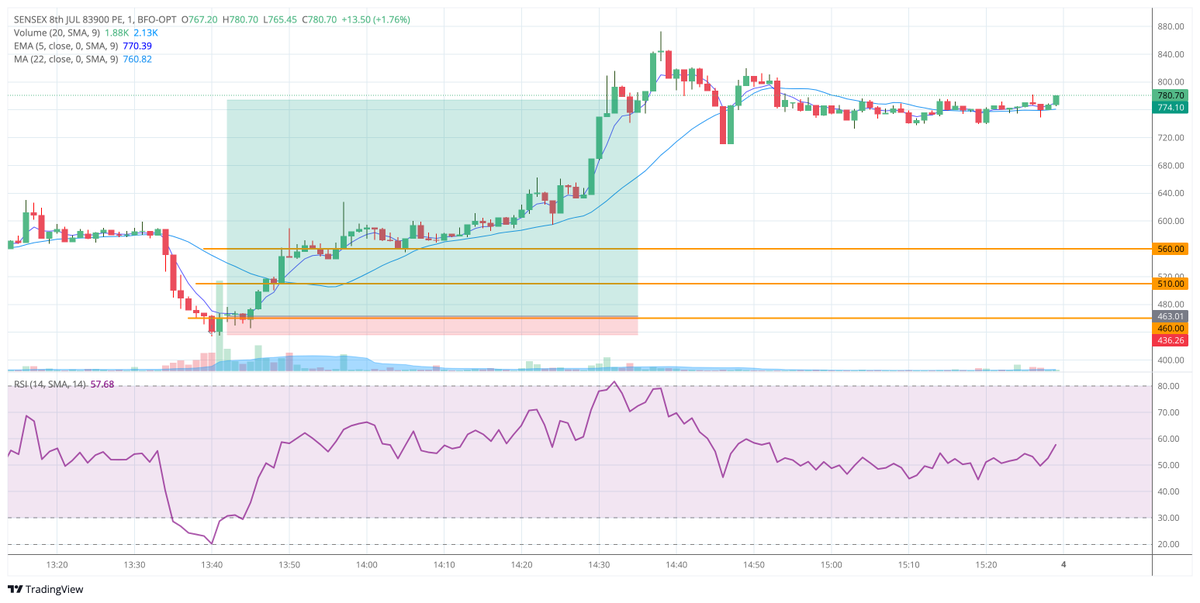The width and height of the screenshot is (1200, 603).
Task: Click the 15:20 time axis label
Action: 986,564
